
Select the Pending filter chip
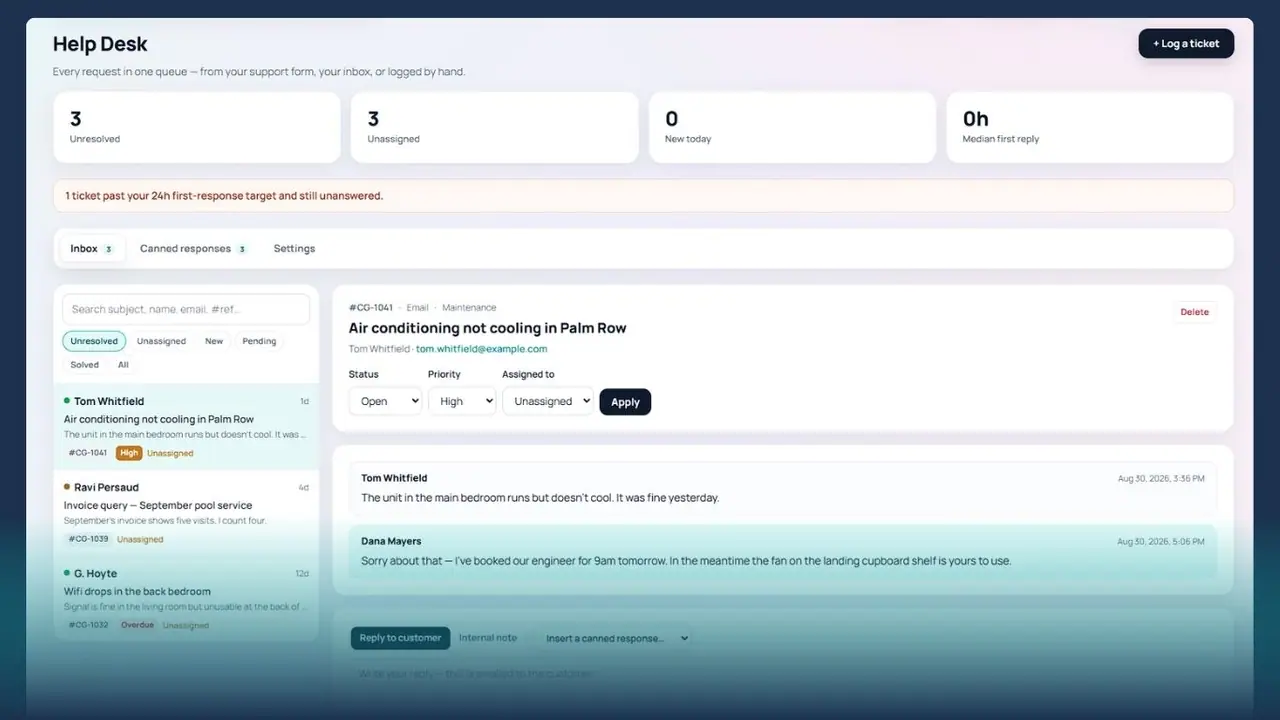pos(259,341)
